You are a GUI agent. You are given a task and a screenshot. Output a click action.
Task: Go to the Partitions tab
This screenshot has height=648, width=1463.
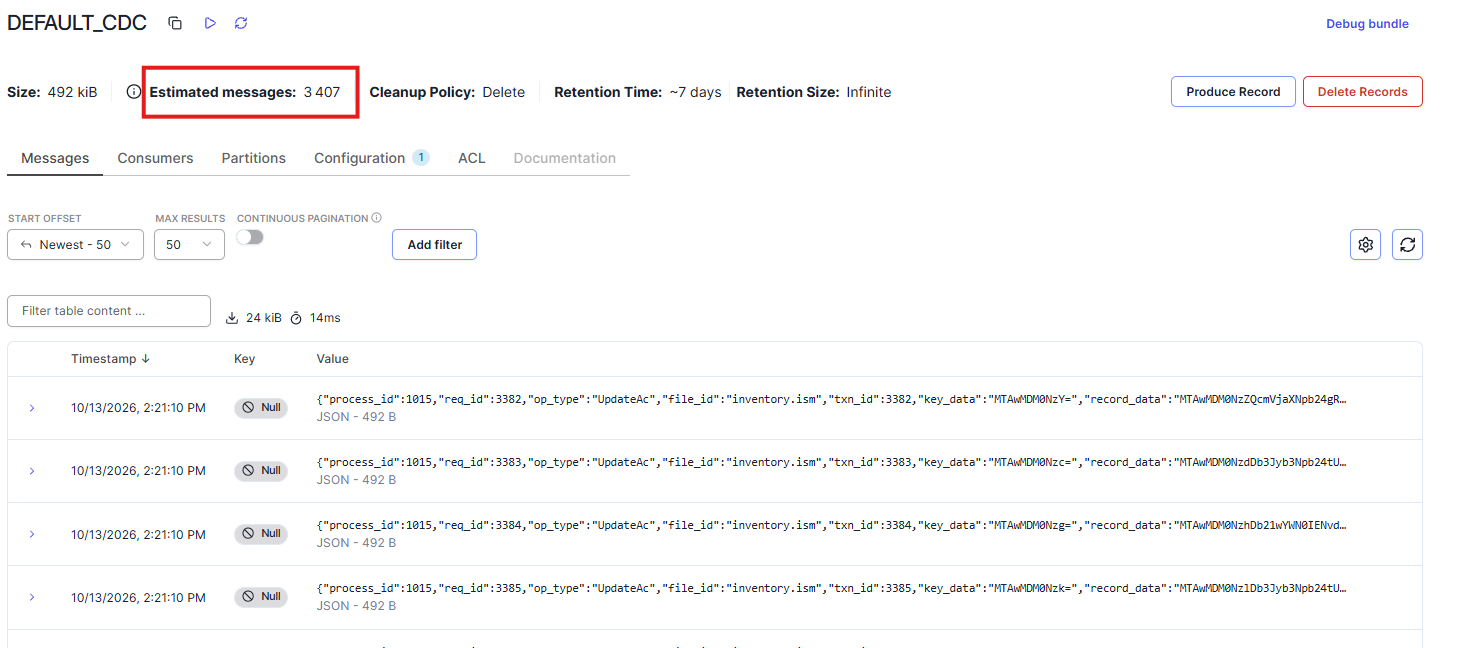coord(254,158)
